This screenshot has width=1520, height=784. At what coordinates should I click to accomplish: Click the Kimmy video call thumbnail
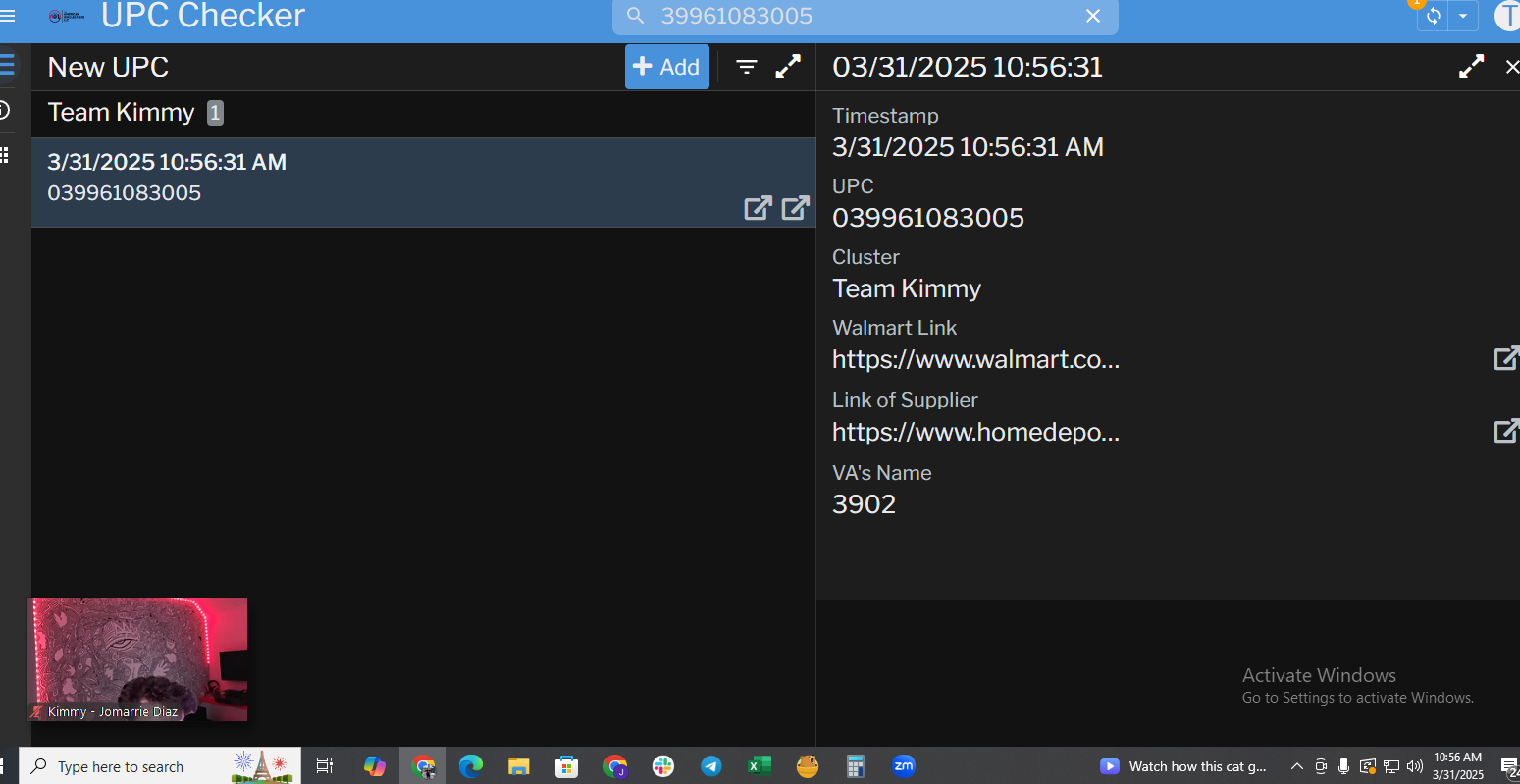(137, 659)
